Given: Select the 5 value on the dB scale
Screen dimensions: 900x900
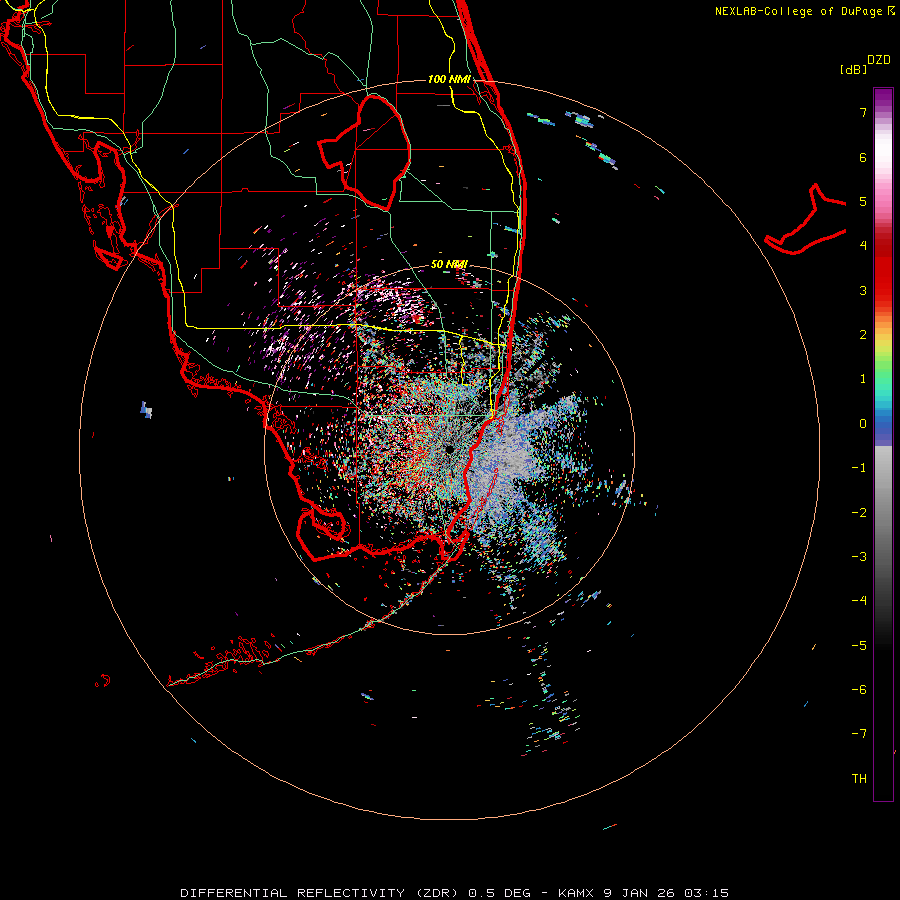Looking at the screenshot, I should [x=863, y=201].
